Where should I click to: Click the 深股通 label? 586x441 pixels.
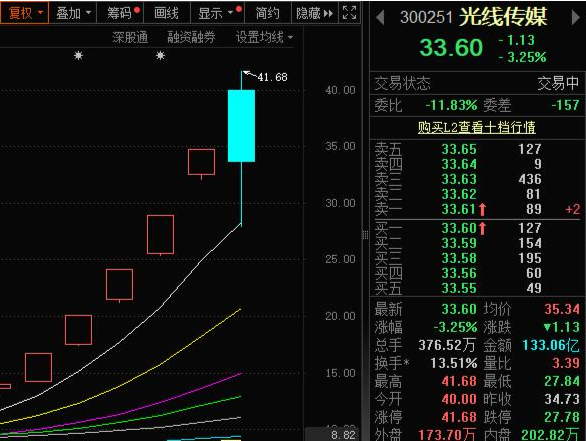(x=130, y=37)
